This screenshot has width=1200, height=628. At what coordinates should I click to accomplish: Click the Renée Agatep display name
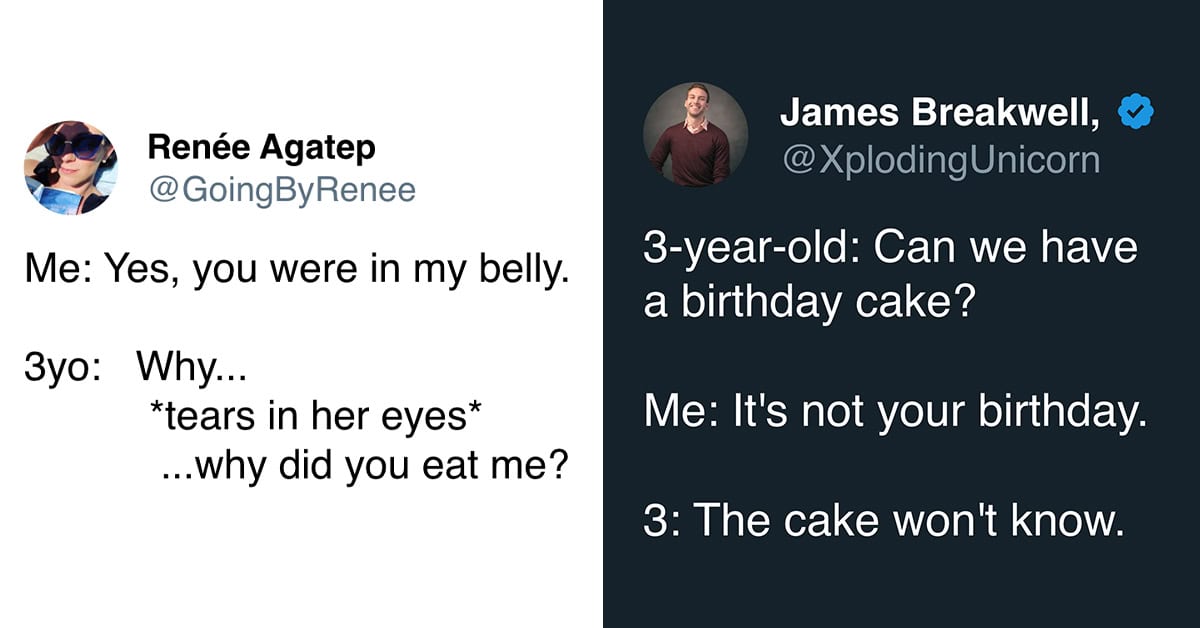(262, 147)
